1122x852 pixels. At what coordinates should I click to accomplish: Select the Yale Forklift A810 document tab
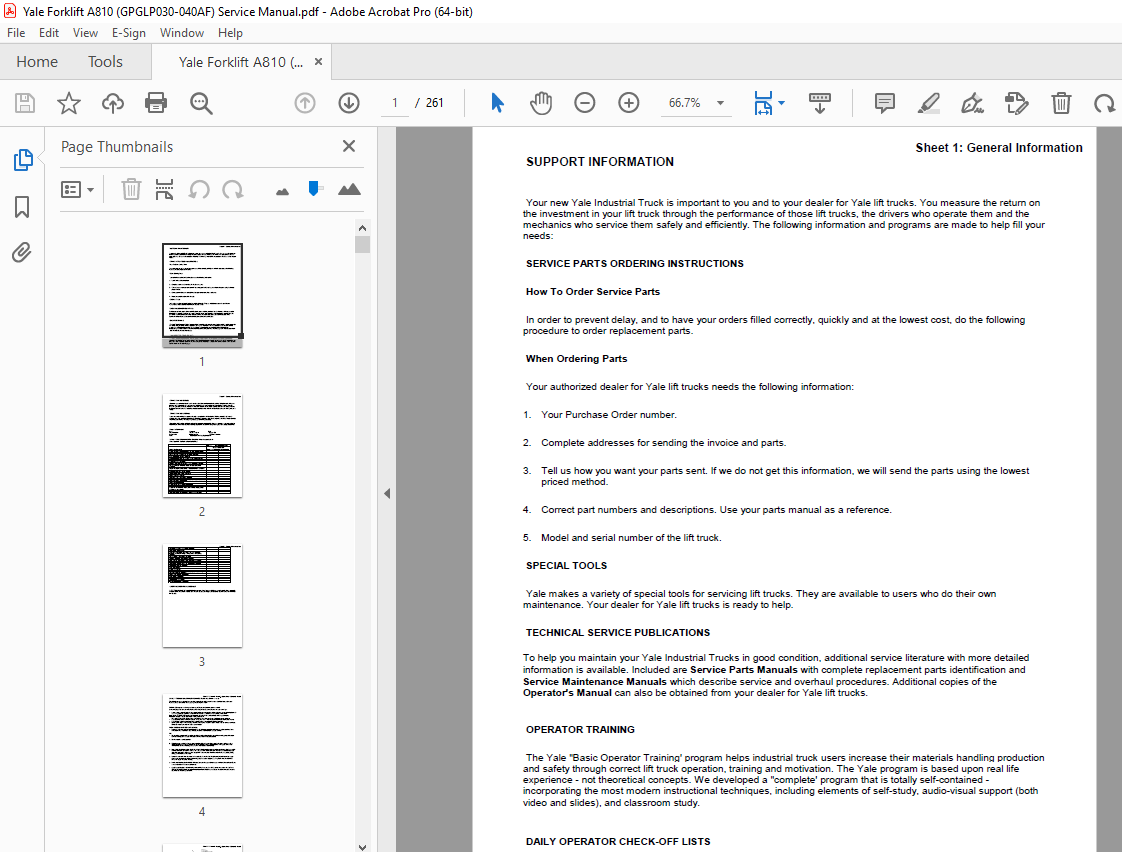tap(241, 62)
